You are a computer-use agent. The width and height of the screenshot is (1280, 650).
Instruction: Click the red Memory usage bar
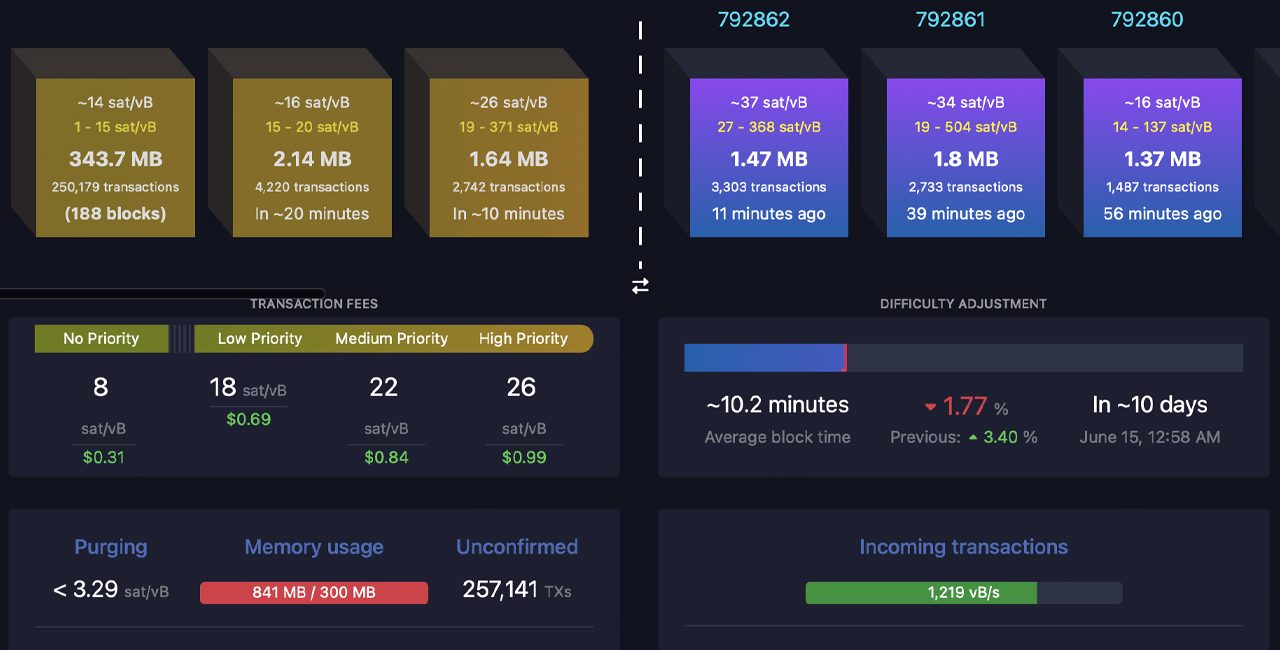313,592
